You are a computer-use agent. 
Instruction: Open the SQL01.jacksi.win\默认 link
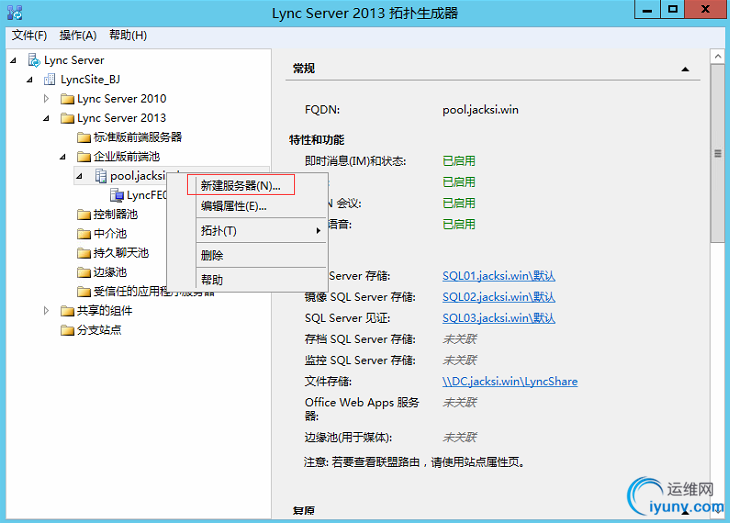pyautogui.click(x=499, y=276)
